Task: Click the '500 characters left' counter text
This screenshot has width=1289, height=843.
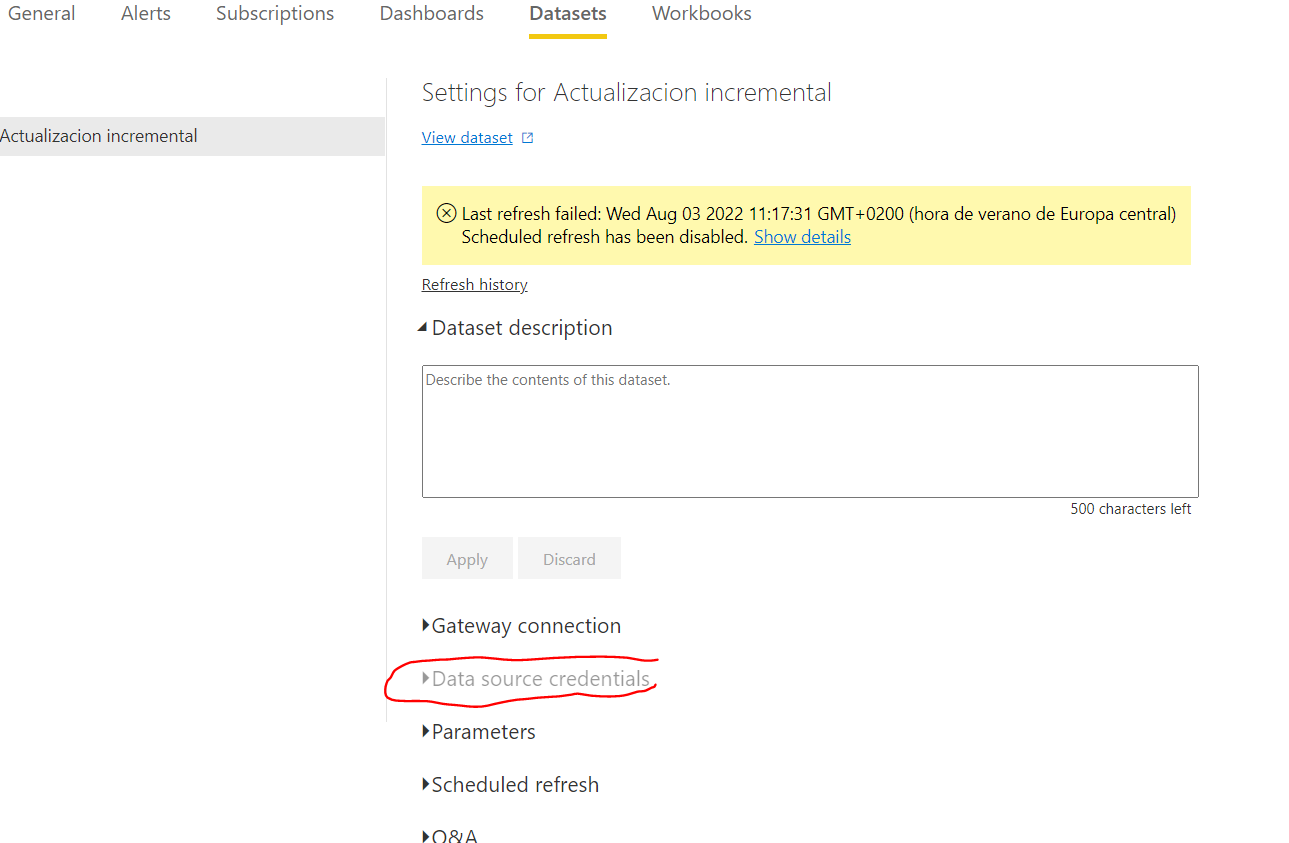Action: click(x=1131, y=509)
